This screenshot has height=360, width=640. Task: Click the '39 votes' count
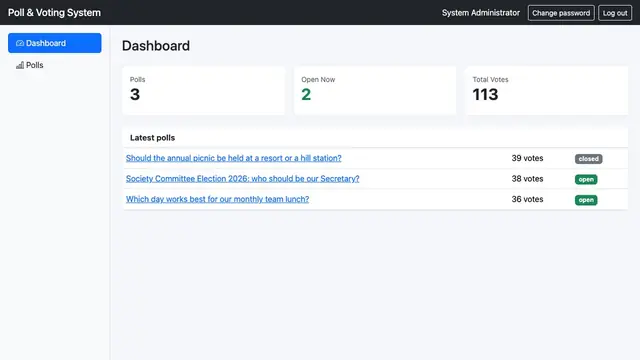coord(527,158)
